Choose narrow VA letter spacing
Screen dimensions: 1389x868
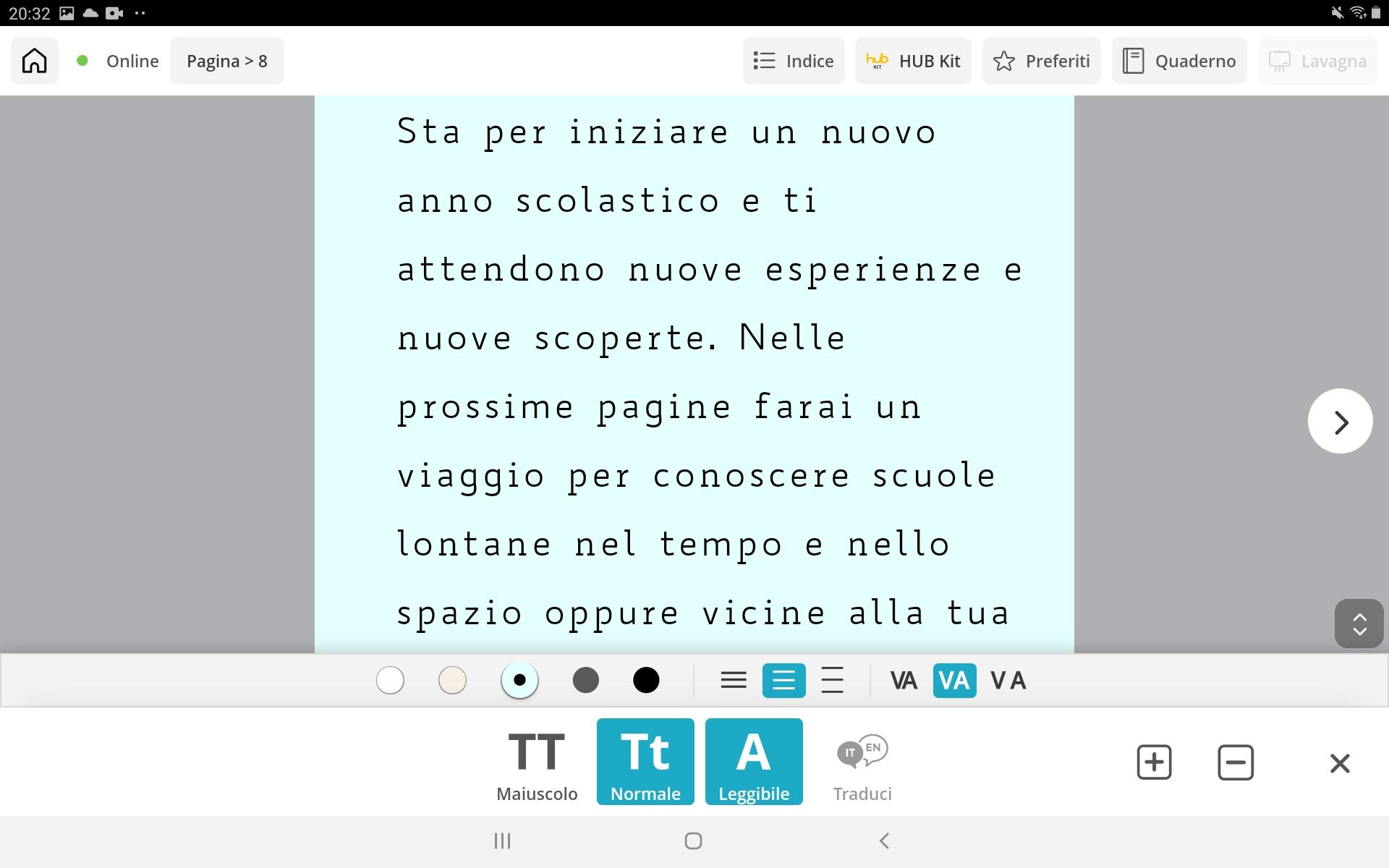click(903, 680)
